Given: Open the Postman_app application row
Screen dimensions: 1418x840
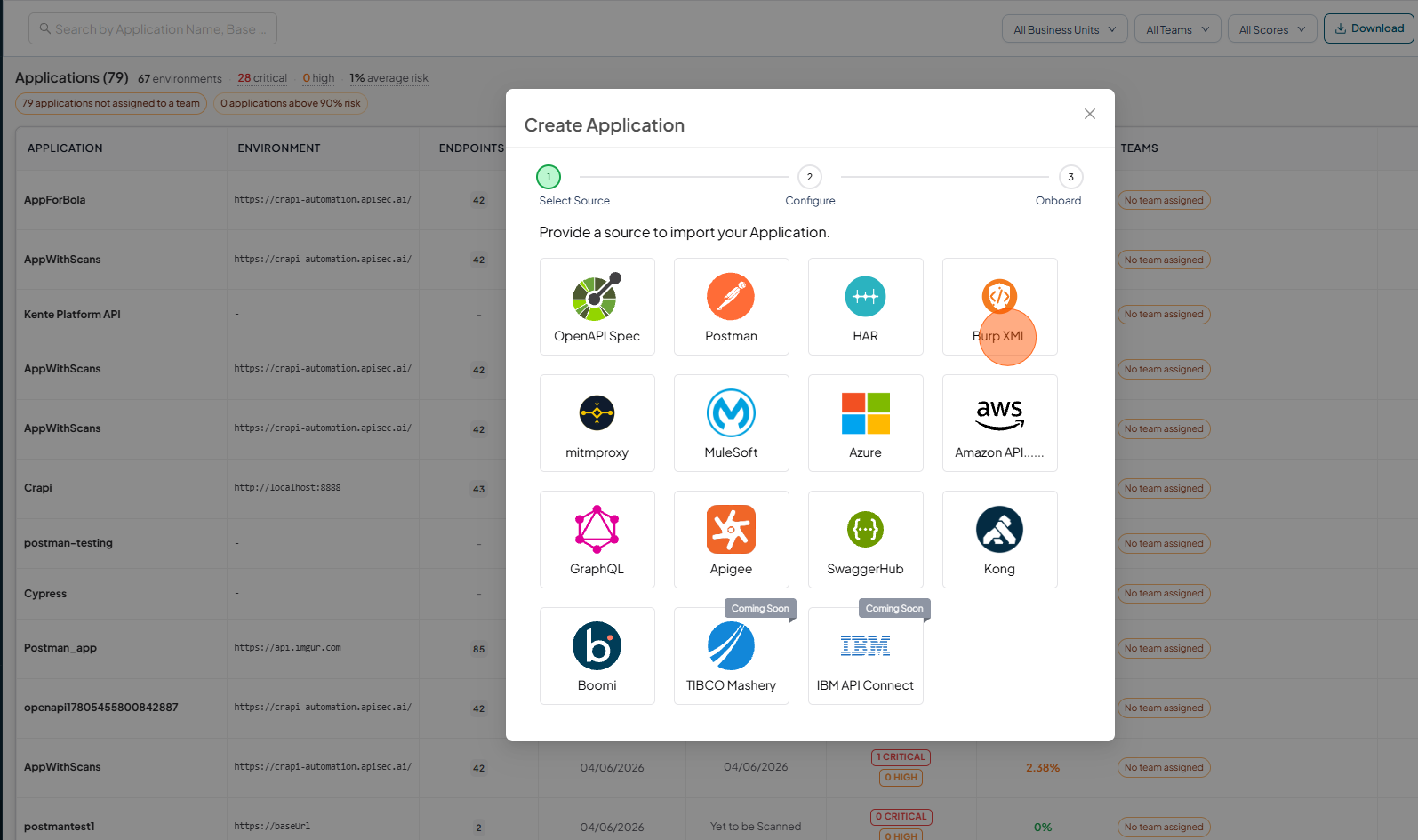Looking at the screenshot, I should pos(60,648).
